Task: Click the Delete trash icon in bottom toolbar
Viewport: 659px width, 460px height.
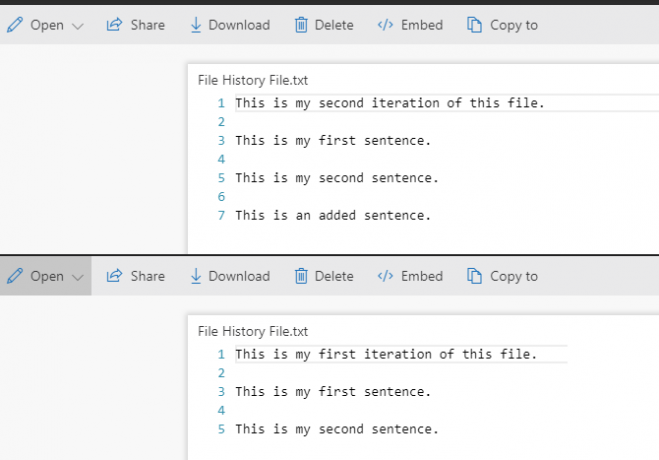Action: click(301, 276)
